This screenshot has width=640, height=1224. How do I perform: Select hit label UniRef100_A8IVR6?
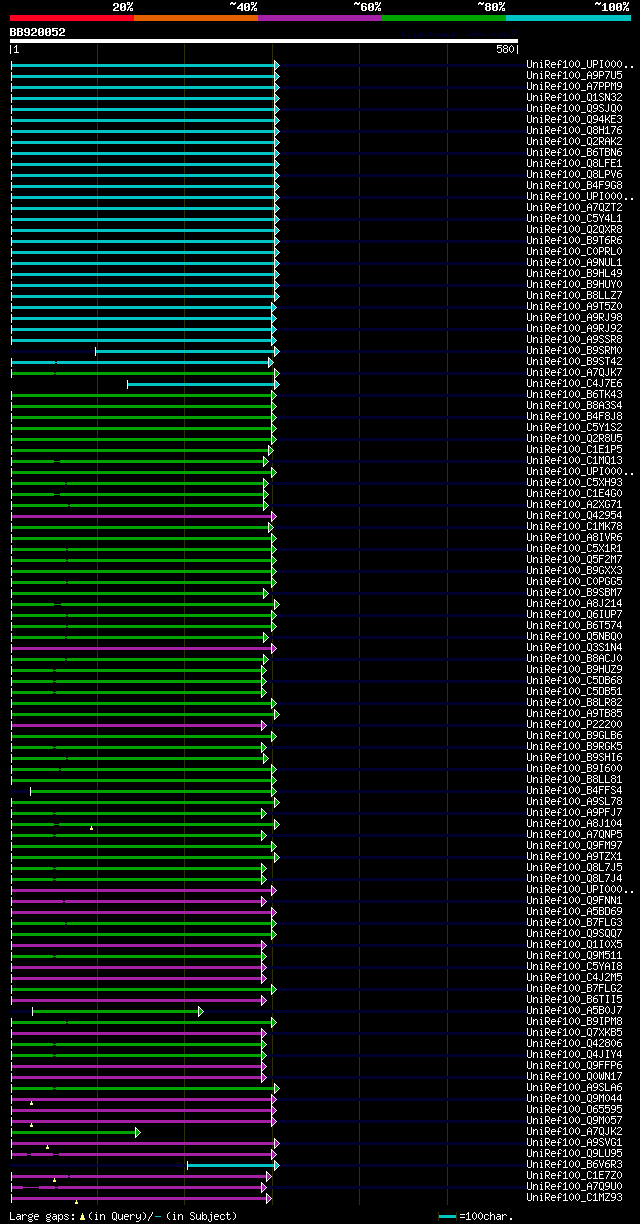pyautogui.click(x=574, y=537)
